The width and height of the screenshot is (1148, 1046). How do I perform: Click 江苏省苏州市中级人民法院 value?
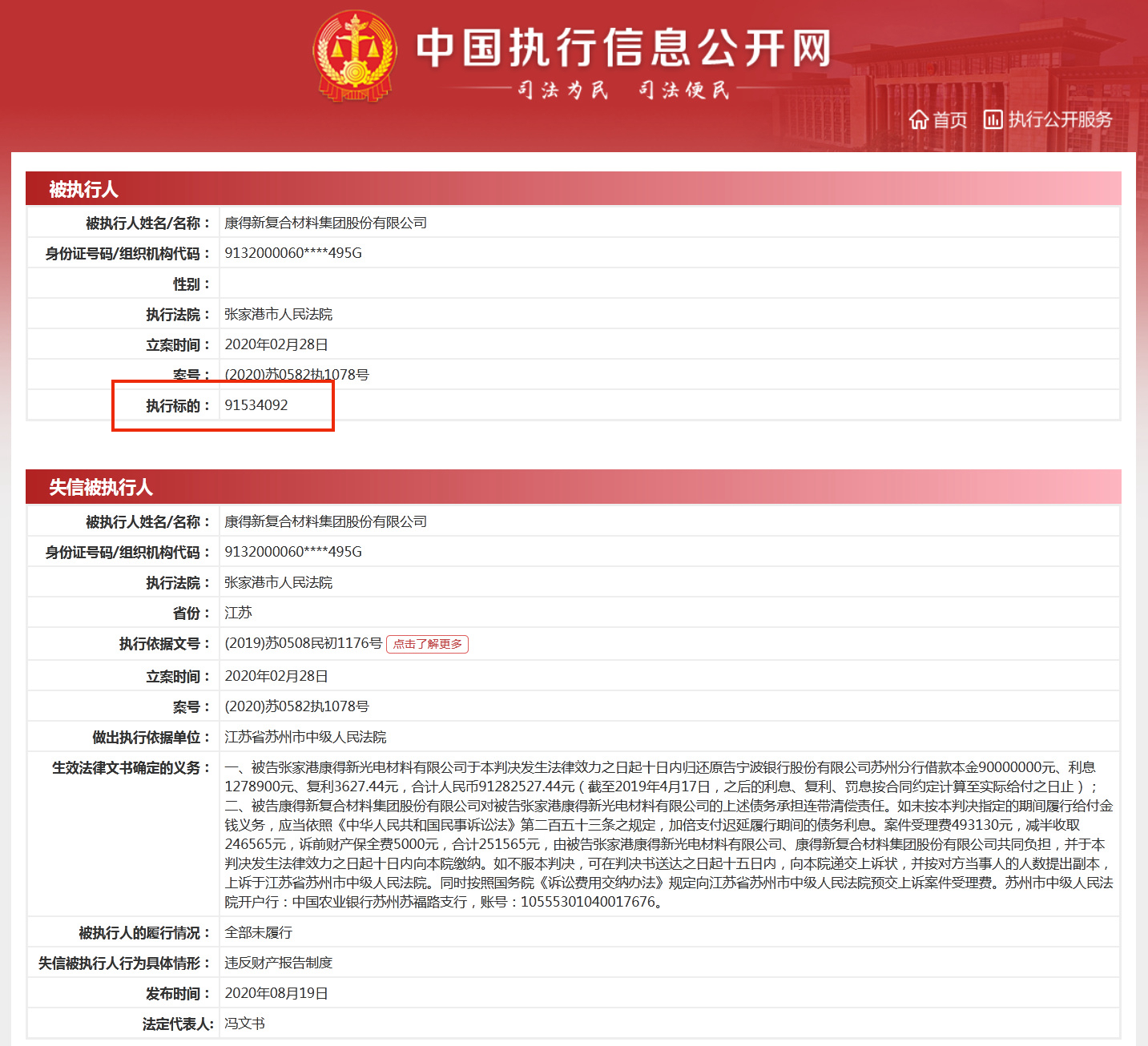click(305, 737)
